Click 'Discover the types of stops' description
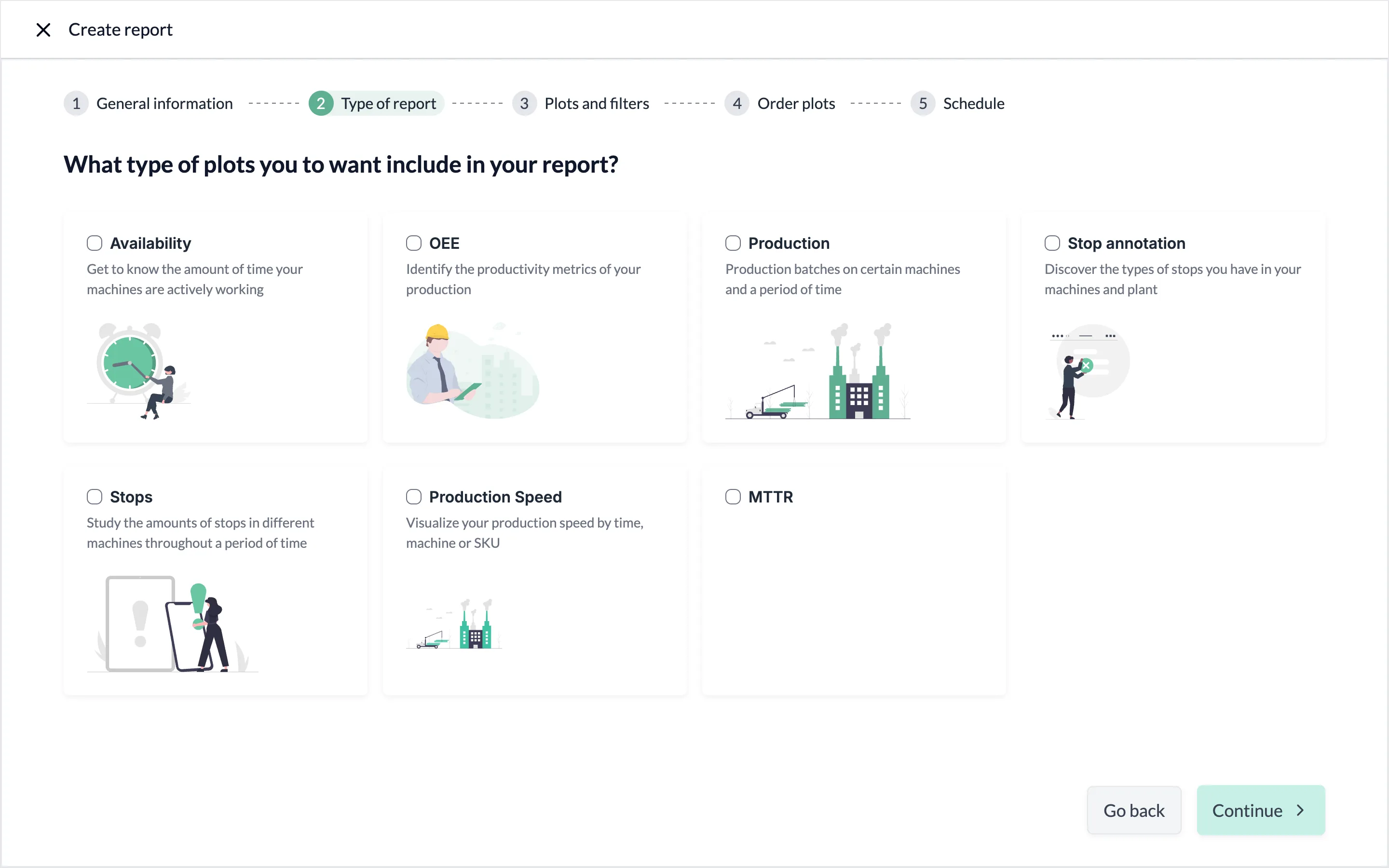 coord(1172,279)
